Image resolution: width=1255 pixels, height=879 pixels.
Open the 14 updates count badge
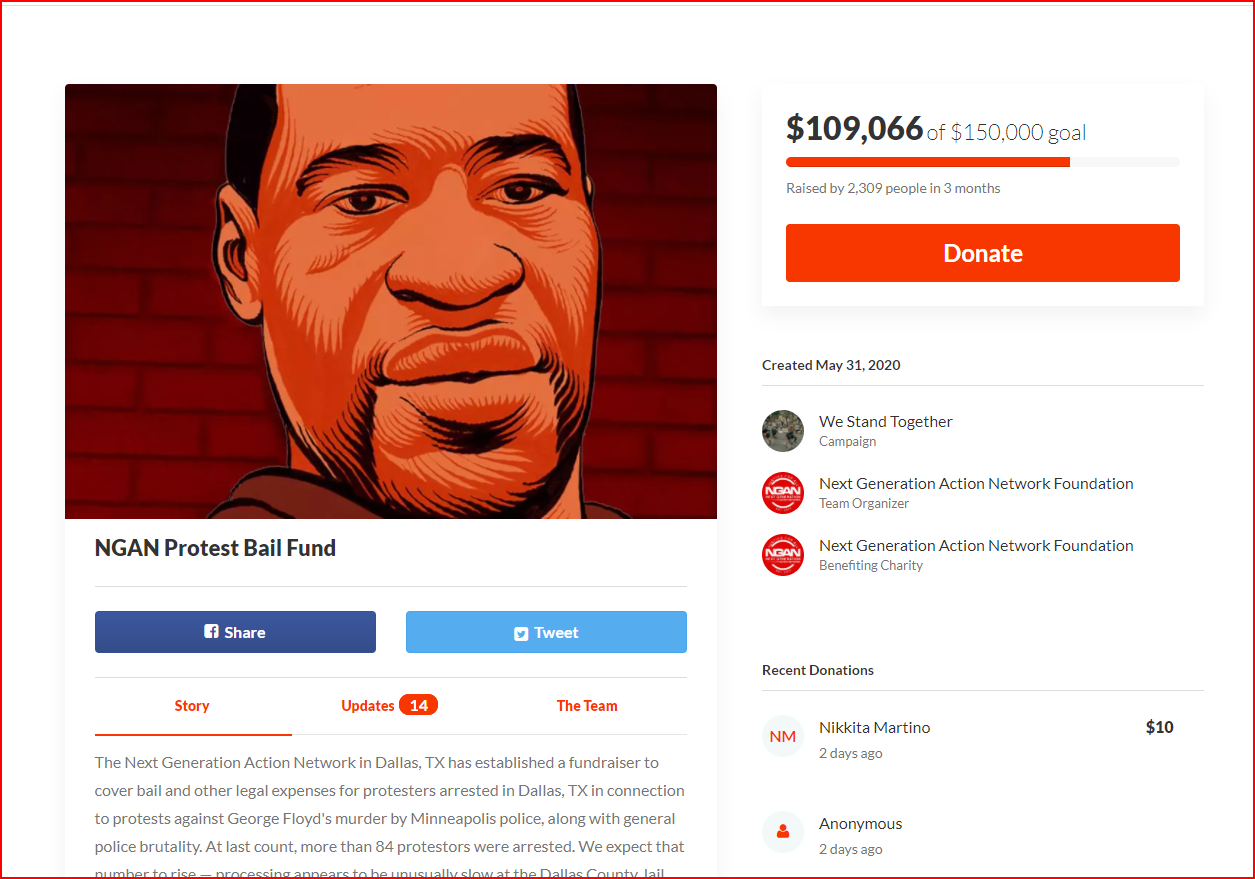pos(418,705)
